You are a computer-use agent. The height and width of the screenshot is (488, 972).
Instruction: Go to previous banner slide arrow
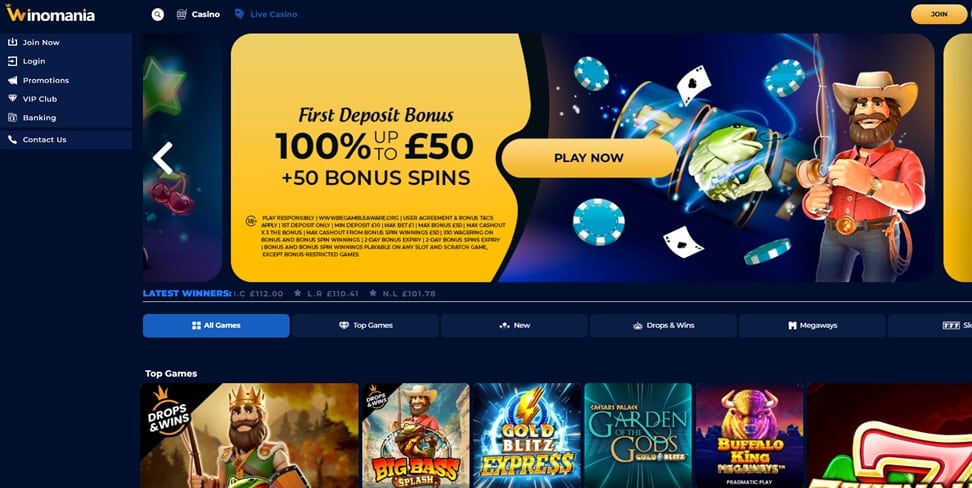click(162, 158)
